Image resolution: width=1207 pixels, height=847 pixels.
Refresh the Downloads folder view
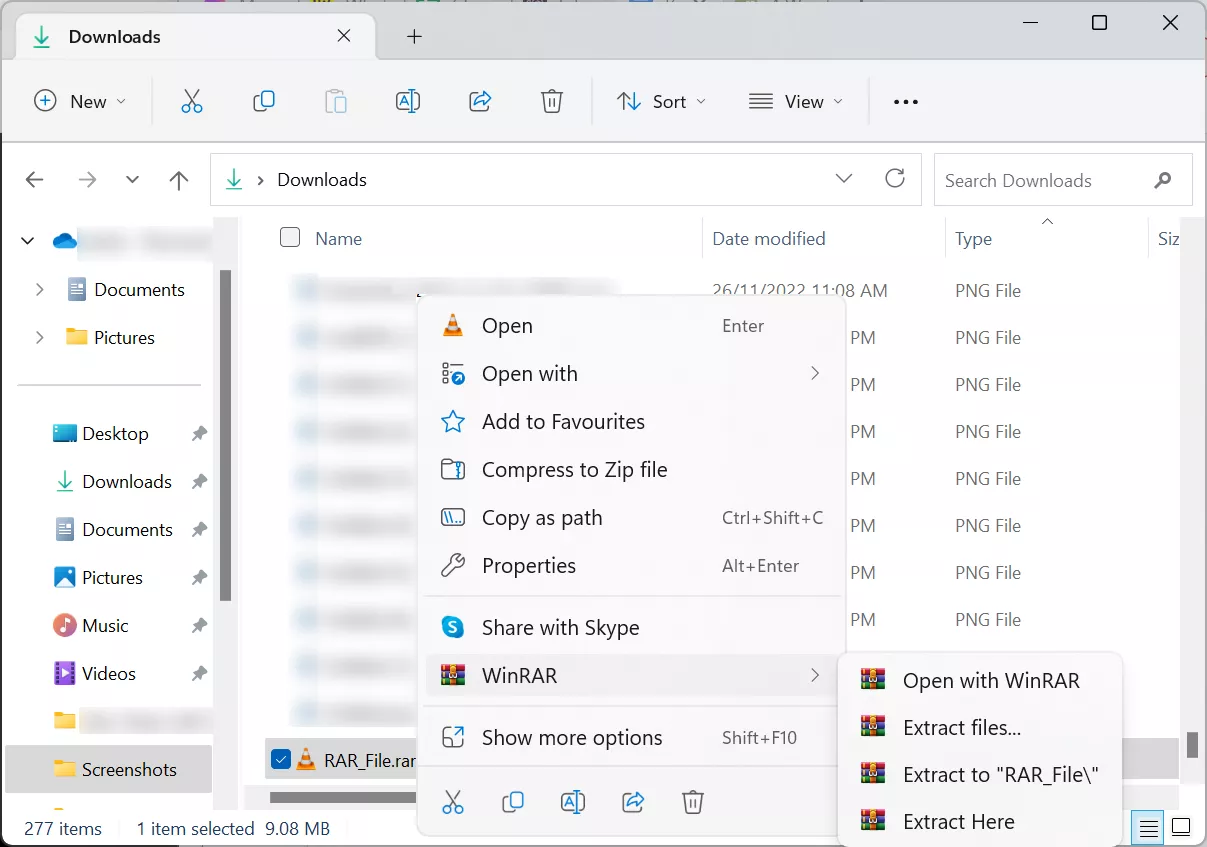coord(895,179)
